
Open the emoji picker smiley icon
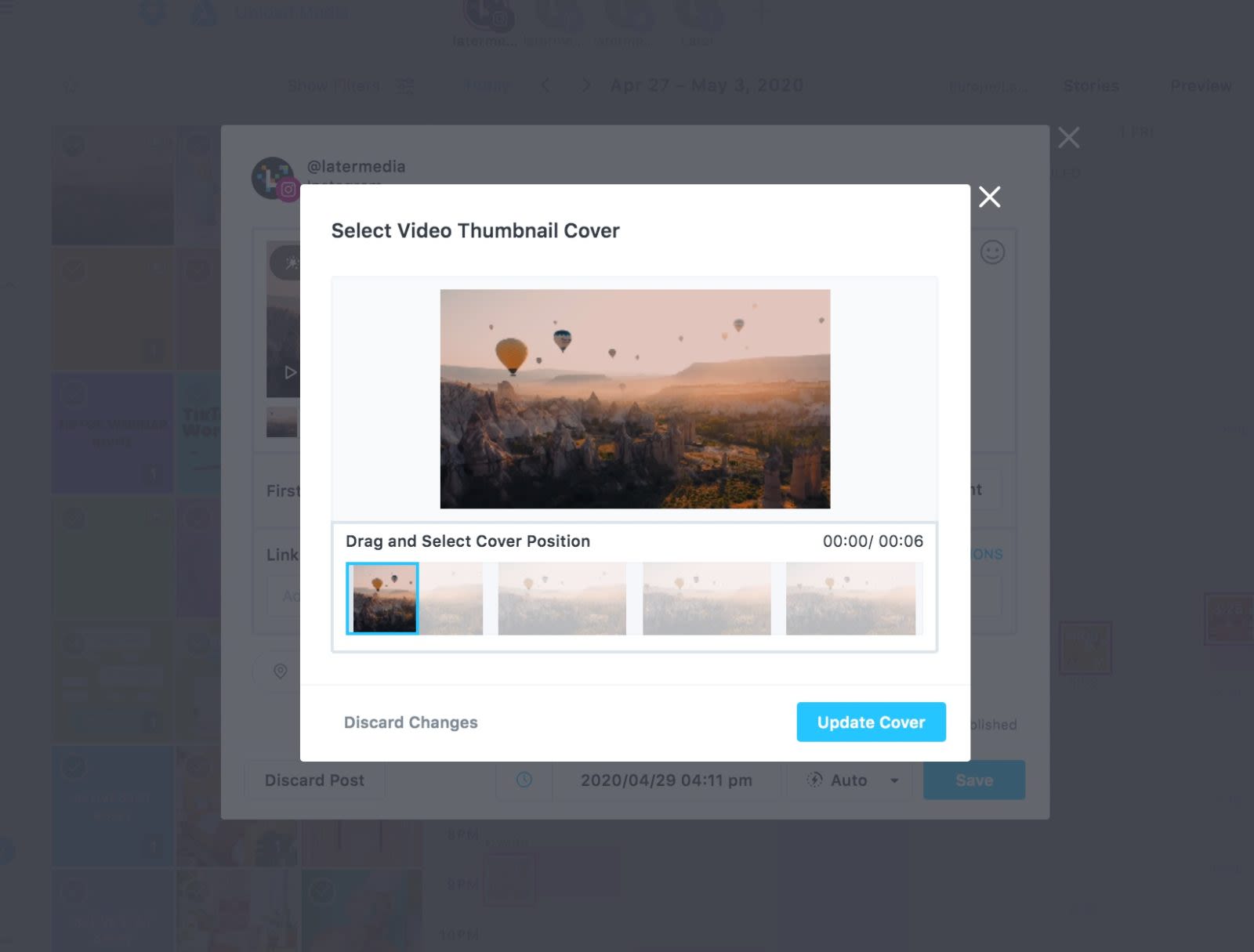[992, 252]
